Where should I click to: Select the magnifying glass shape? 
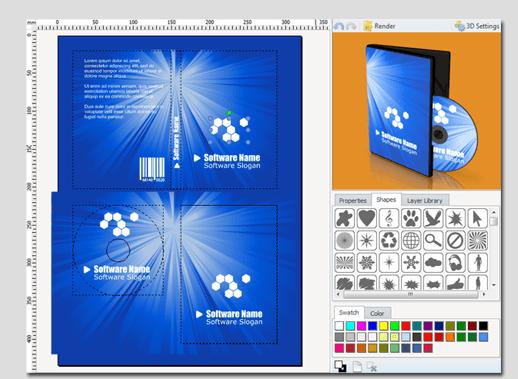click(433, 240)
